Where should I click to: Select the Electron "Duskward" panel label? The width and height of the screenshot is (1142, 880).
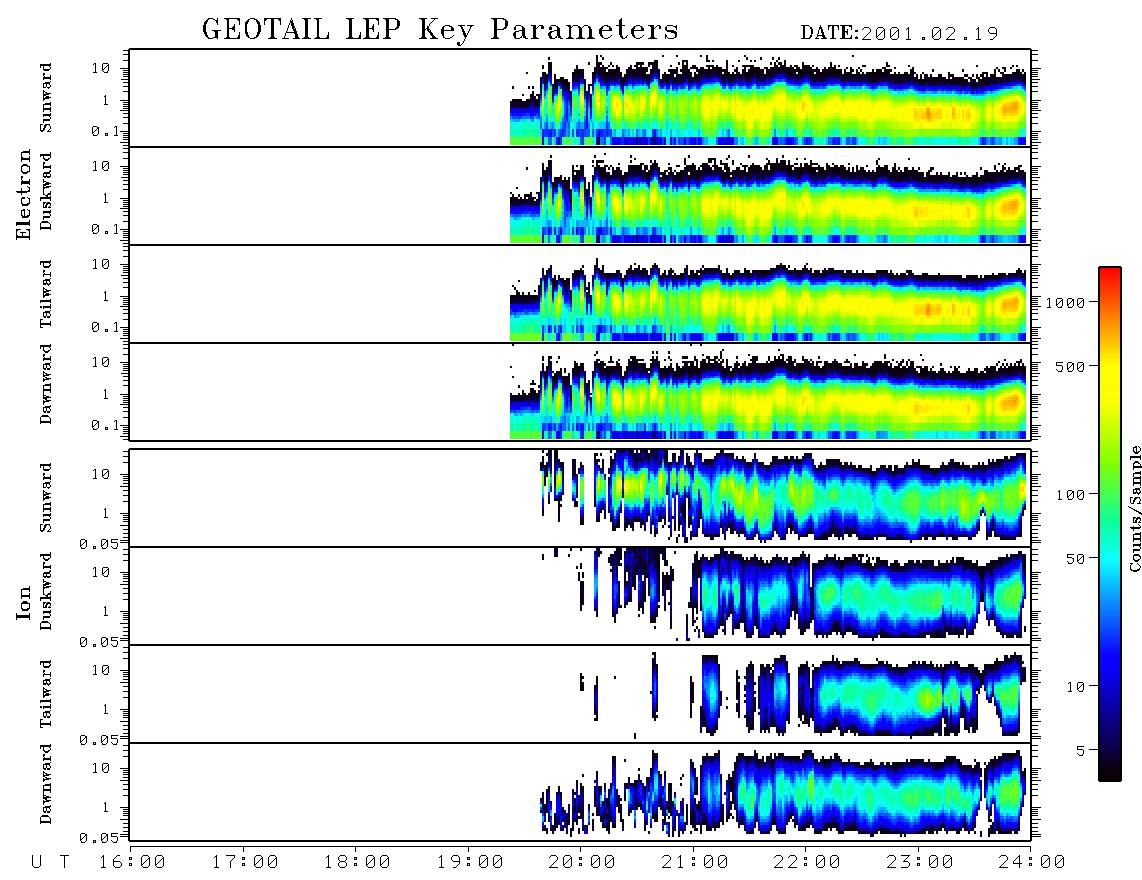[x=46, y=192]
